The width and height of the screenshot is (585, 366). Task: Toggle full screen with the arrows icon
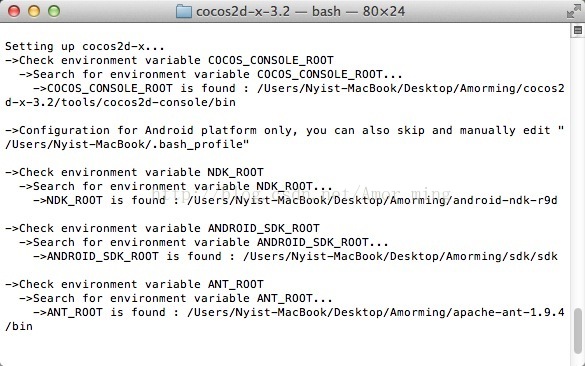[573, 11]
